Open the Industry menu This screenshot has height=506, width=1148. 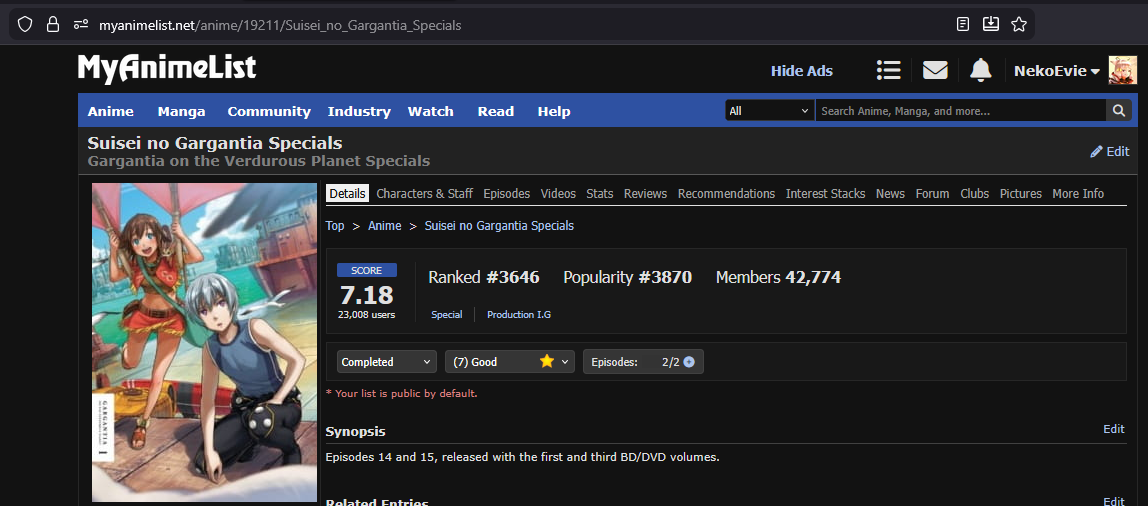(359, 111)
